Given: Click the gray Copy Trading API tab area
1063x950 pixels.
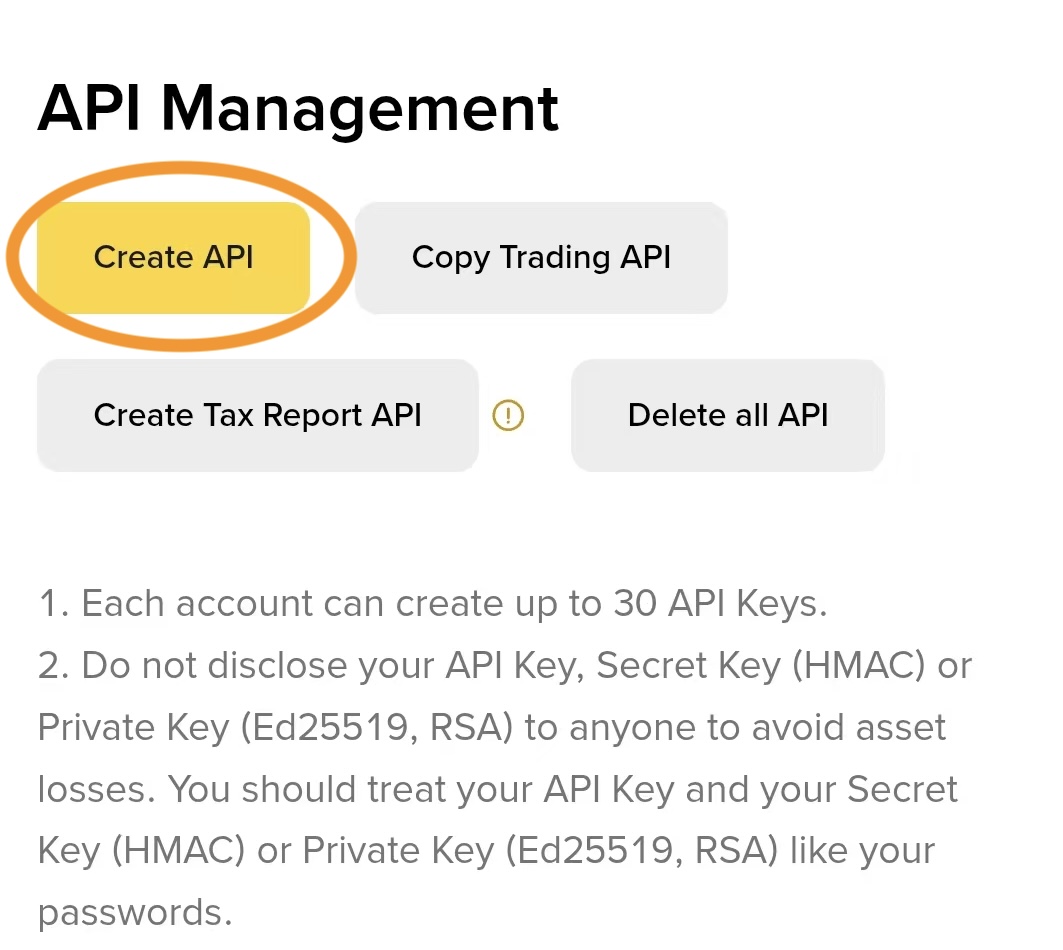Looking at the screenshot, I should [540, 257].
